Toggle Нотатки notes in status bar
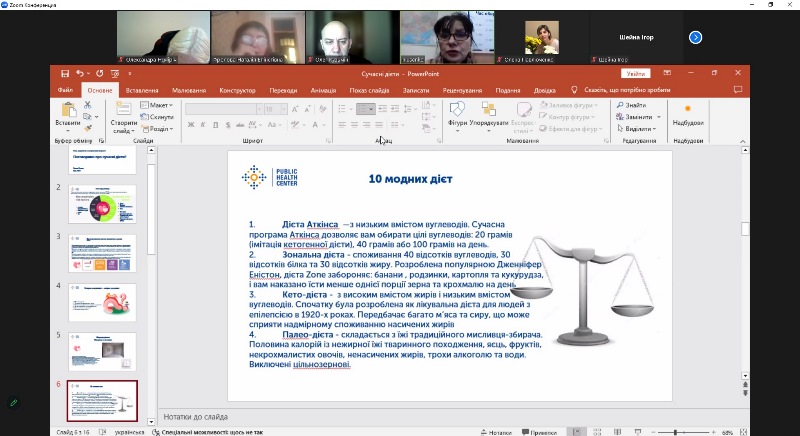800x436 pixels. pos(496,432)
